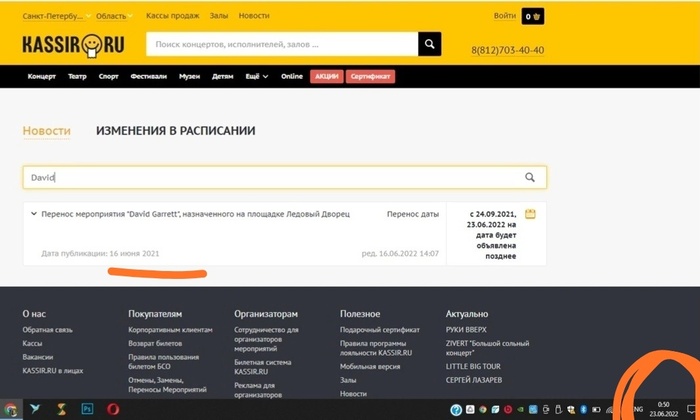This screenshot has height=420, width=700.
Task: Open Корпоративным клиентам footer link
Action: pyautogui.click(x=170, y=330)
